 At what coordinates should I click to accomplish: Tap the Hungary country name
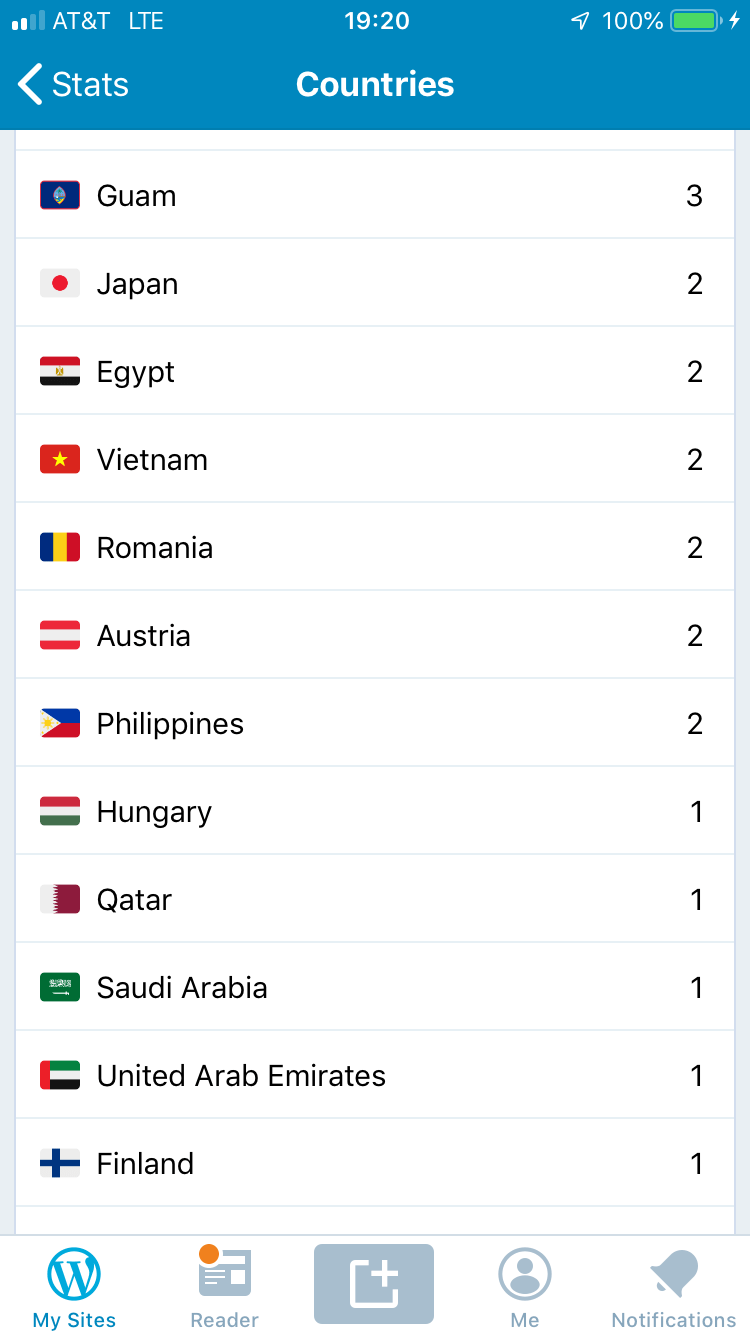(154, 812)
